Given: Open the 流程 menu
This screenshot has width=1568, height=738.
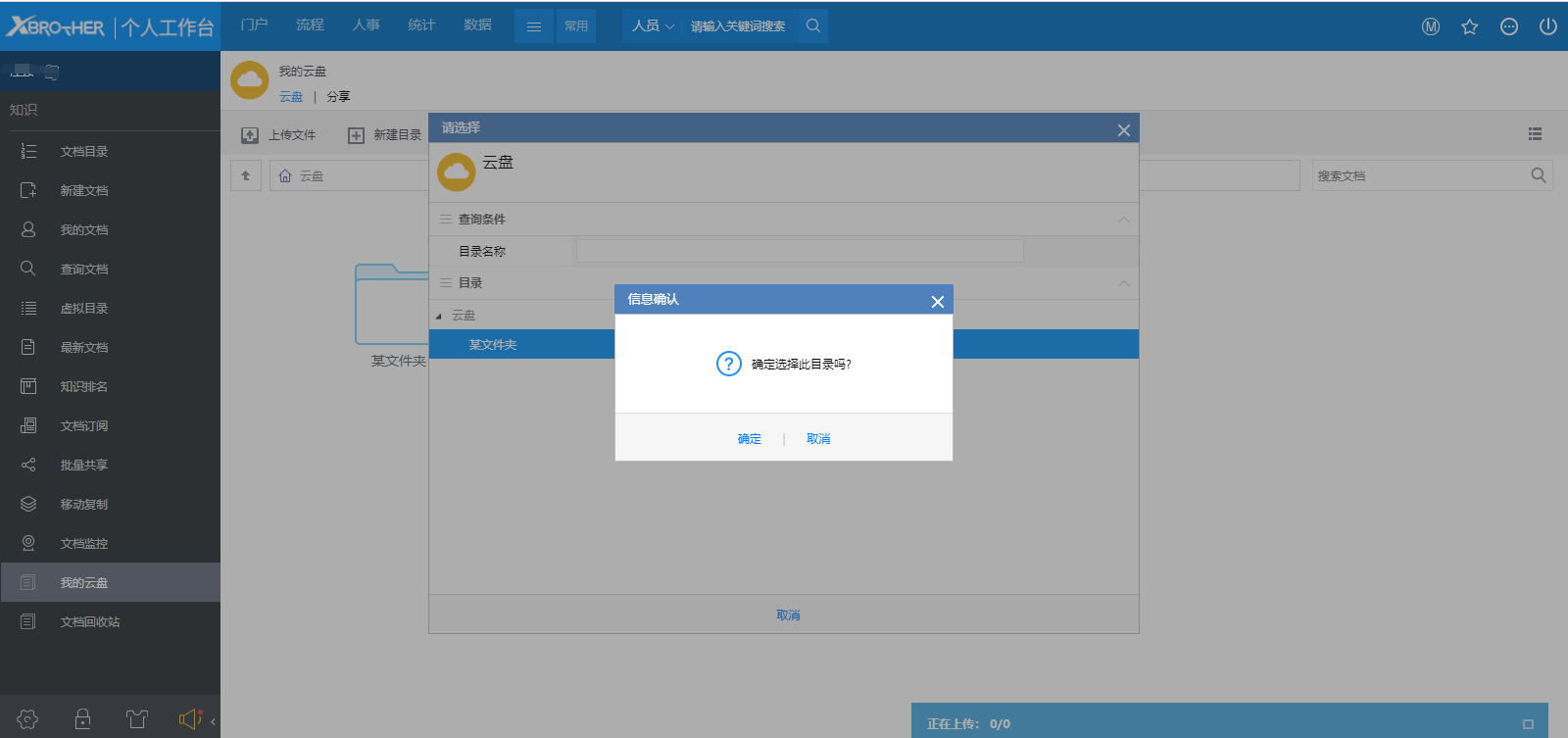Looking at the screenshot, I should 310,25.
